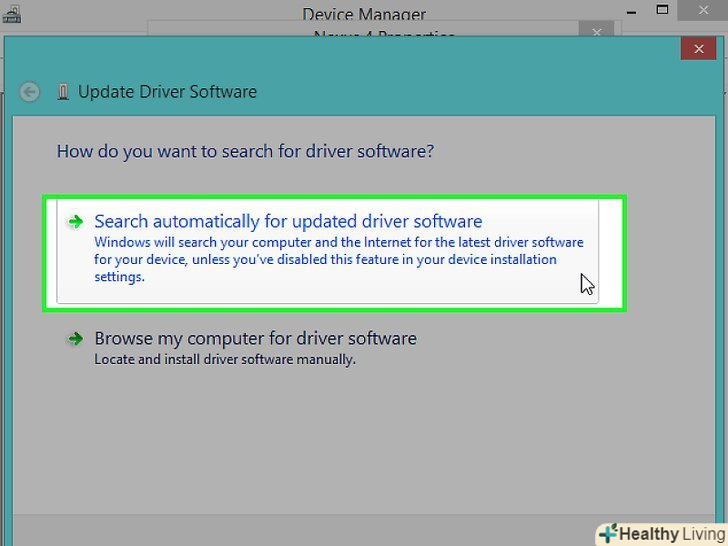The height and width of the screenshot is (546, 728).
Task: Close the Update Driver Software dialog
Action: tap(698, 49)
